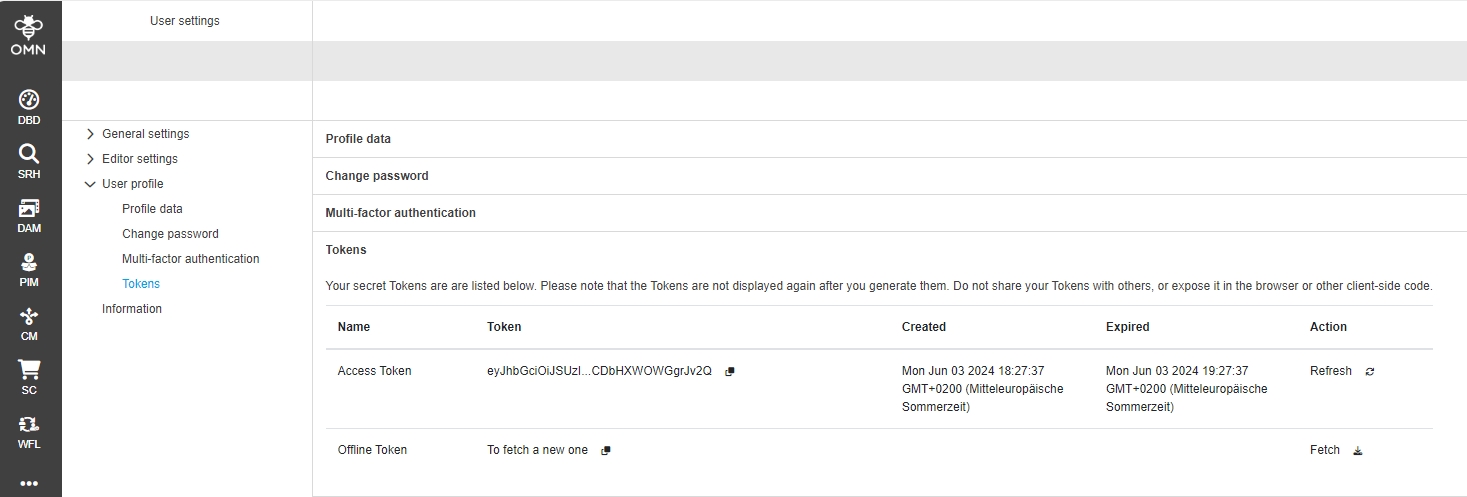Open the Information tree item
This screenshot has height=497, width=1467.
132,309
